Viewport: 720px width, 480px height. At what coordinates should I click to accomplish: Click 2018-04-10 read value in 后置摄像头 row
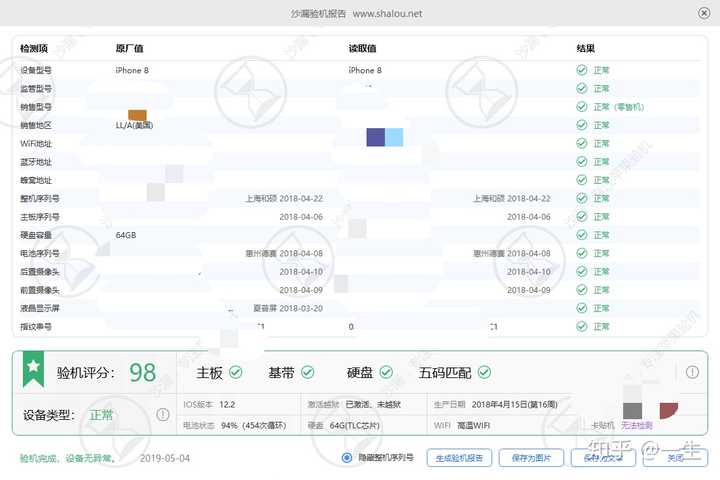tap(529, 272)
